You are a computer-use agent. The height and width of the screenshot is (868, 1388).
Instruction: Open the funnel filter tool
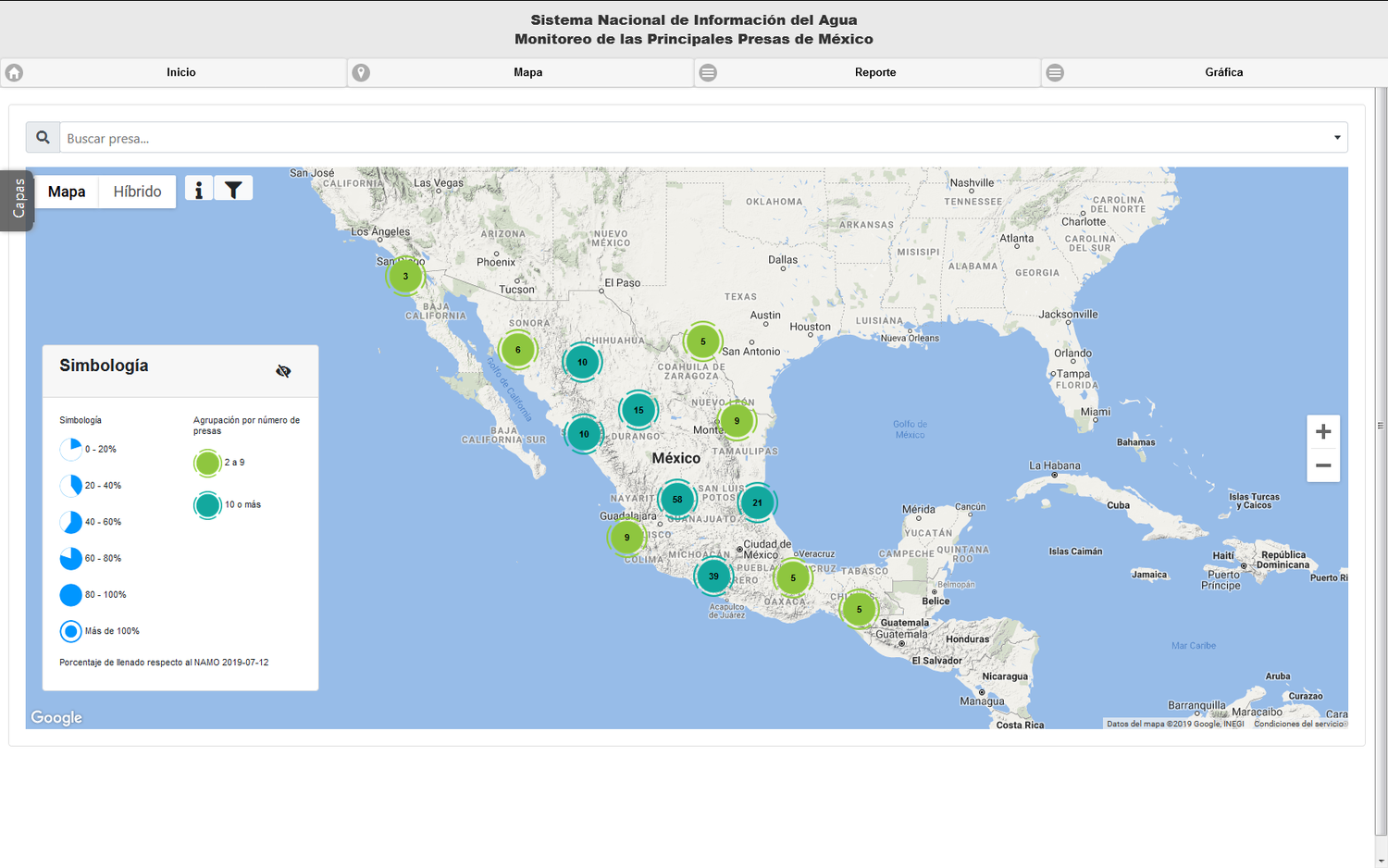[x=233, y=190]
